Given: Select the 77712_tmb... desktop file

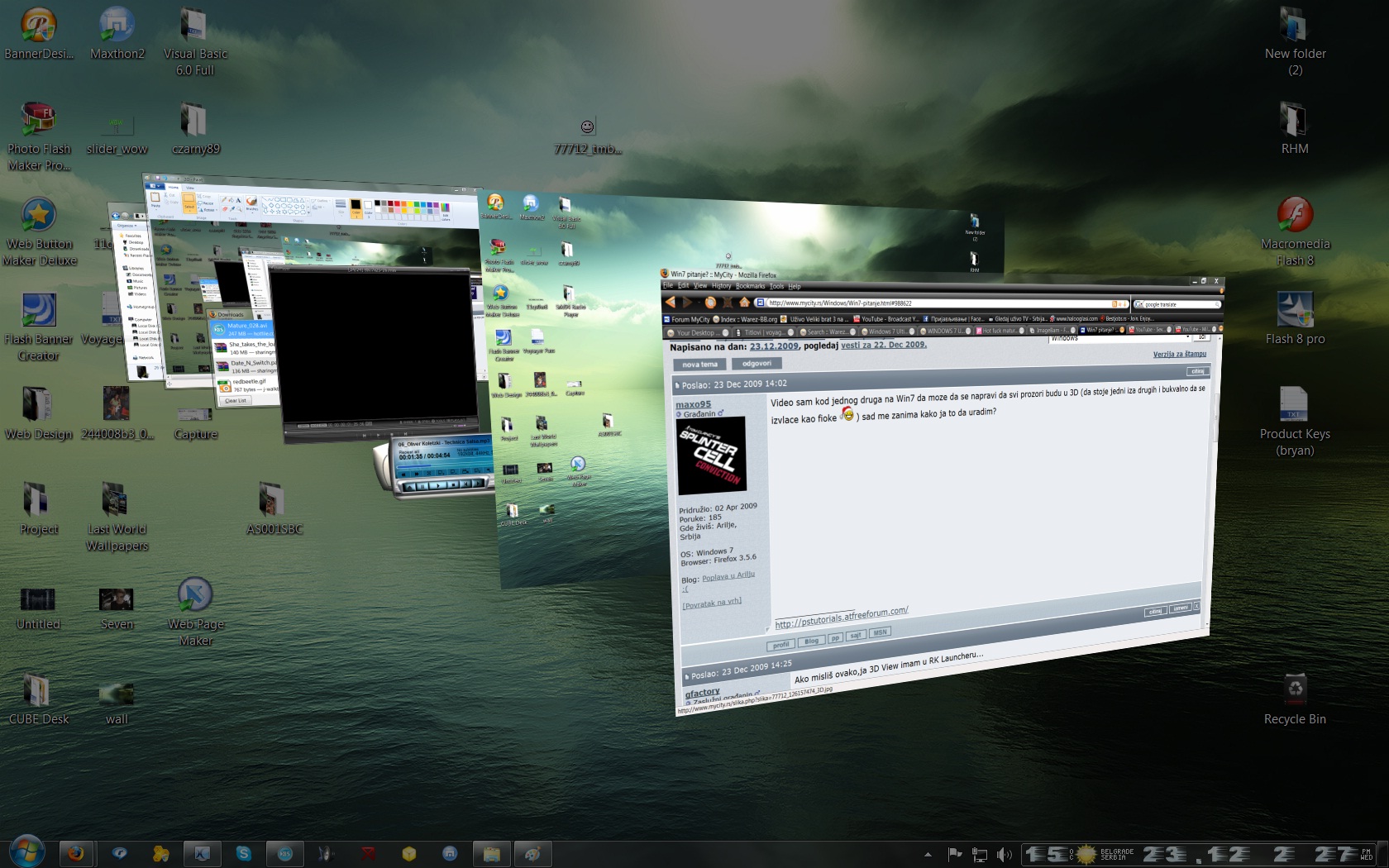Looking at the screenshot, I should pyautogui.click(x=587, y=136).
